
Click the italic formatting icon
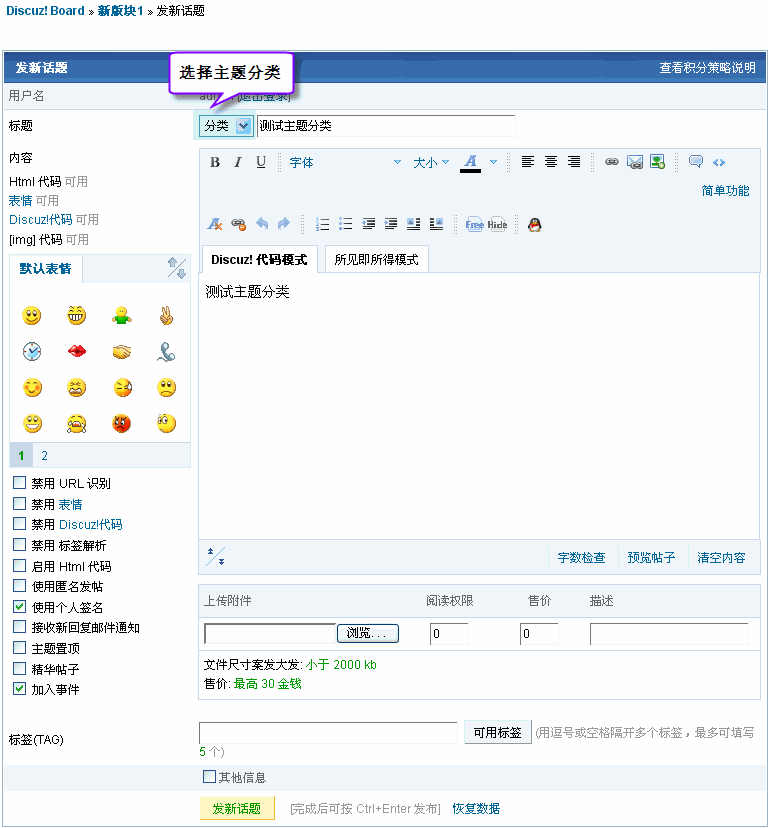click(x=238, y=162)
